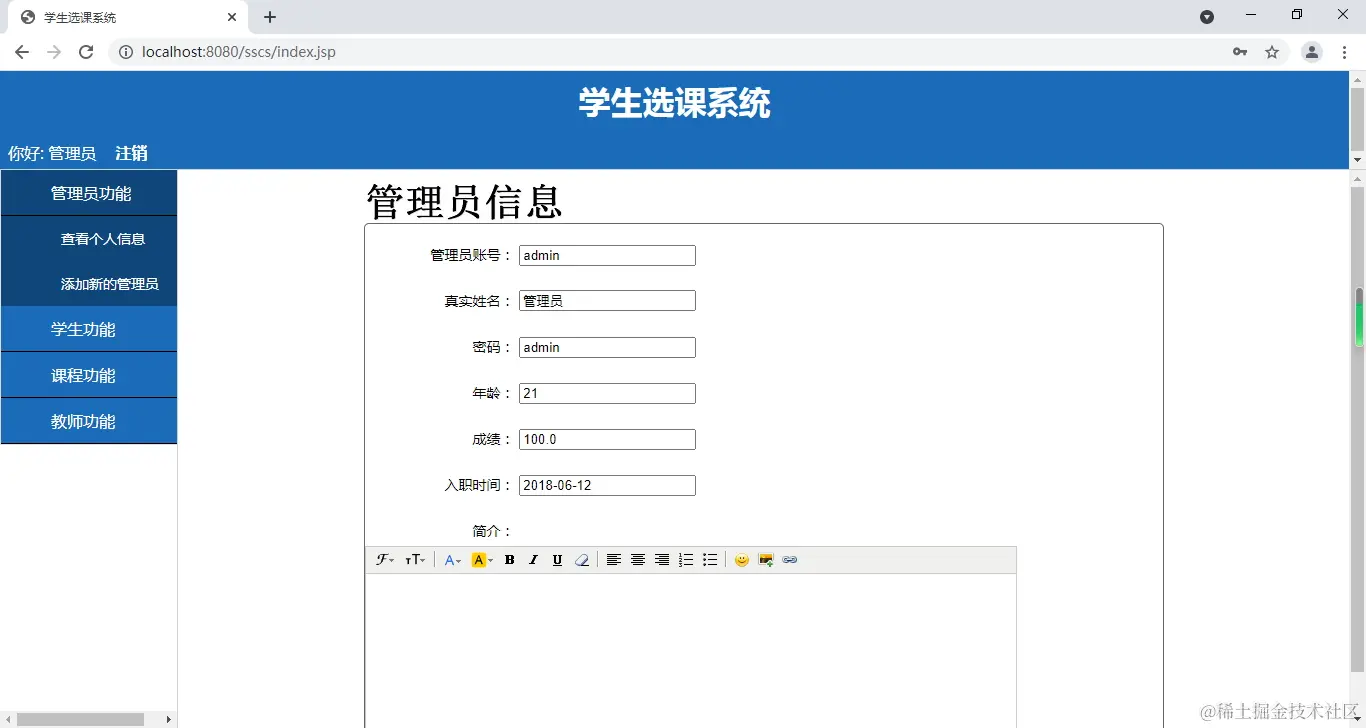
Task: Toggle center text alignment
Action: click(638, 559)
